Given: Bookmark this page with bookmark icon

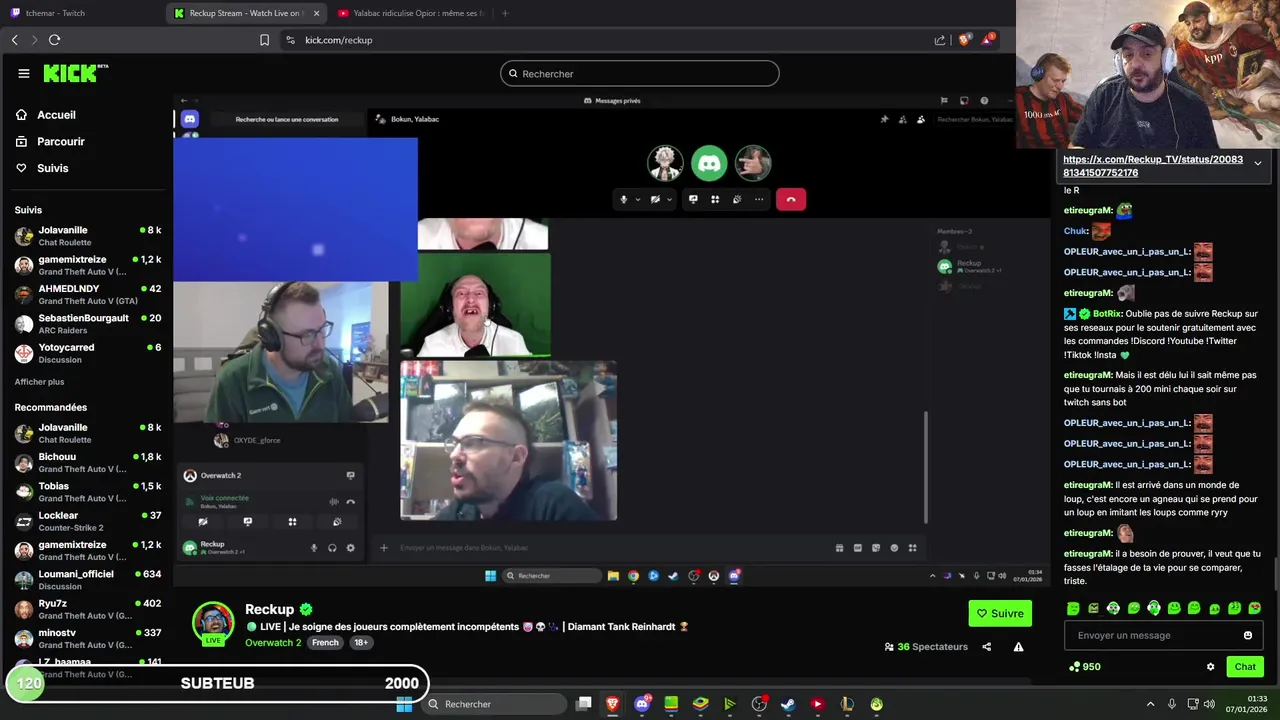Looking at the screenshot, I should (264, 40).
